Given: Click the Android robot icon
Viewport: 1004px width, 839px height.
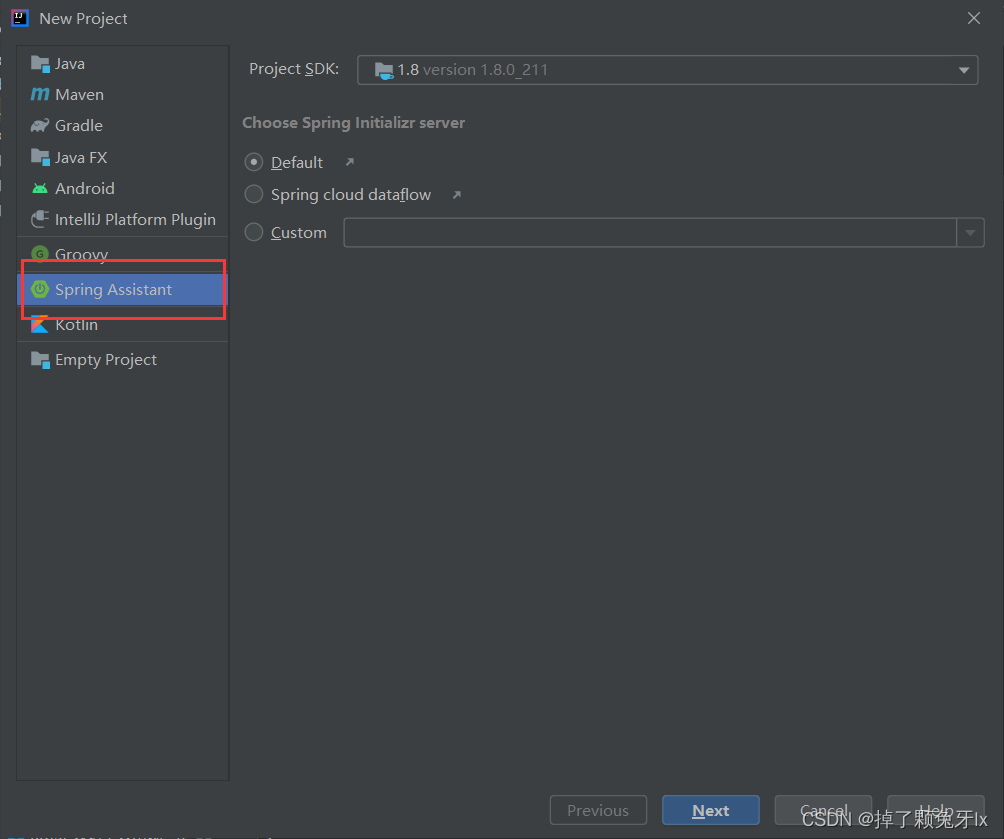Looking at the screenshot, I should pos(40,188).
